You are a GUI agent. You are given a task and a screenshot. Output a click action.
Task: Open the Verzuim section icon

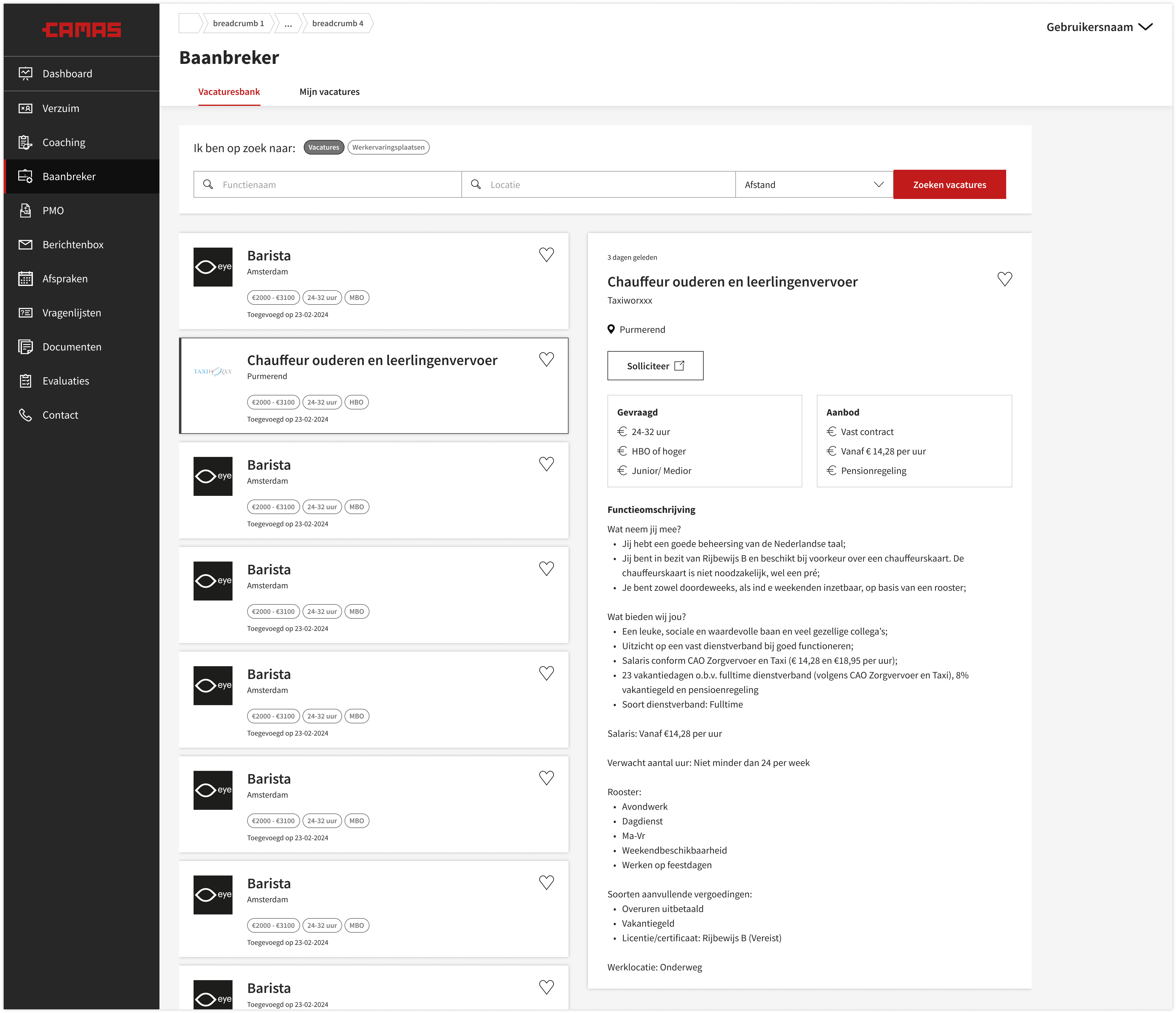tap(26, 108)
